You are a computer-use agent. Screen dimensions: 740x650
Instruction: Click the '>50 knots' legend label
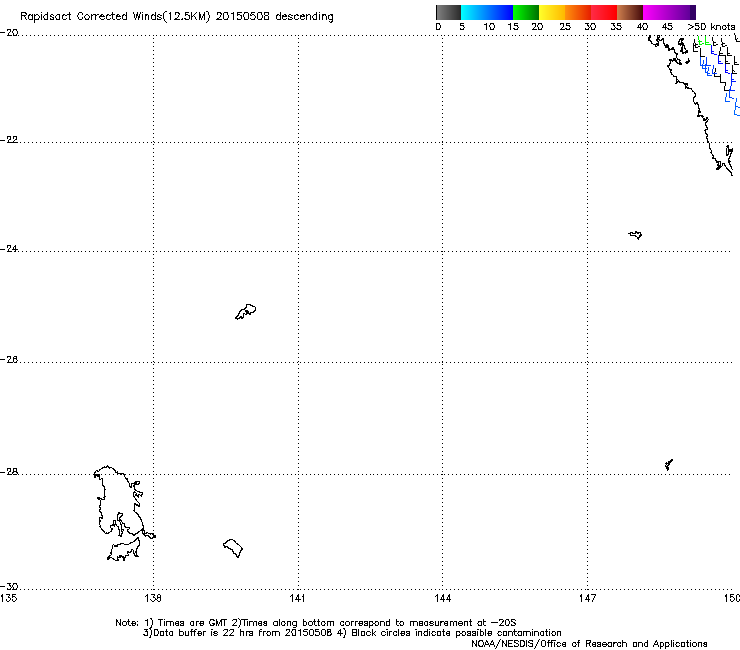(x=711, y=27)
